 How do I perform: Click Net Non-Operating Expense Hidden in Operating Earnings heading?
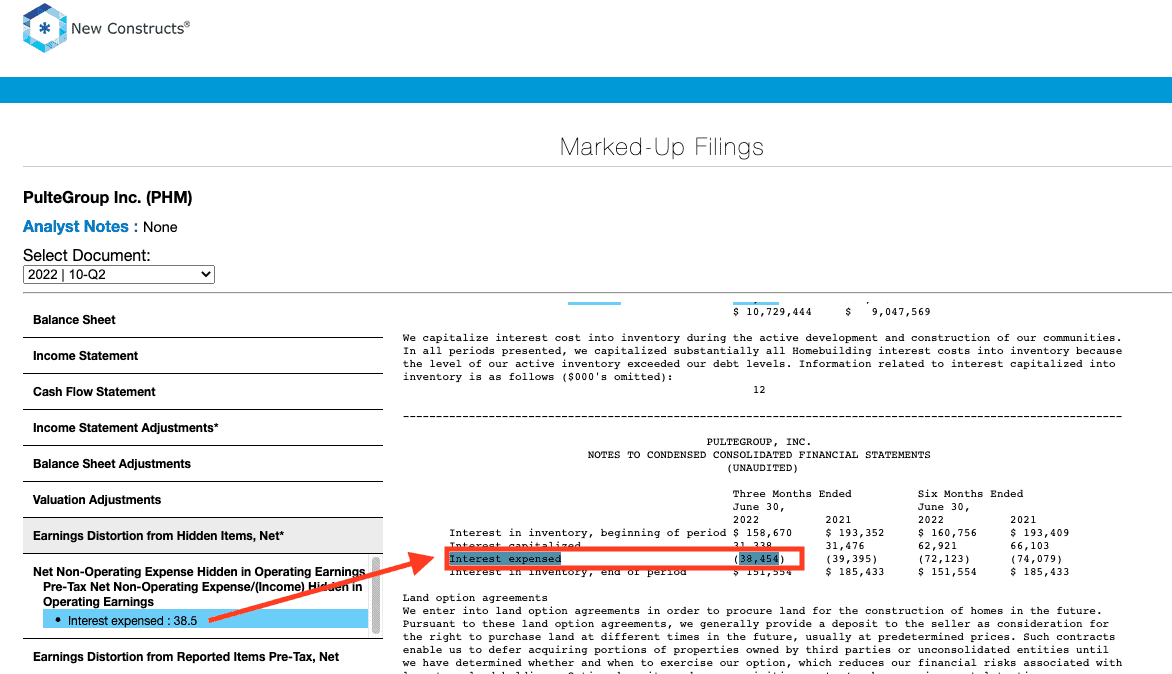click(199, 572)
